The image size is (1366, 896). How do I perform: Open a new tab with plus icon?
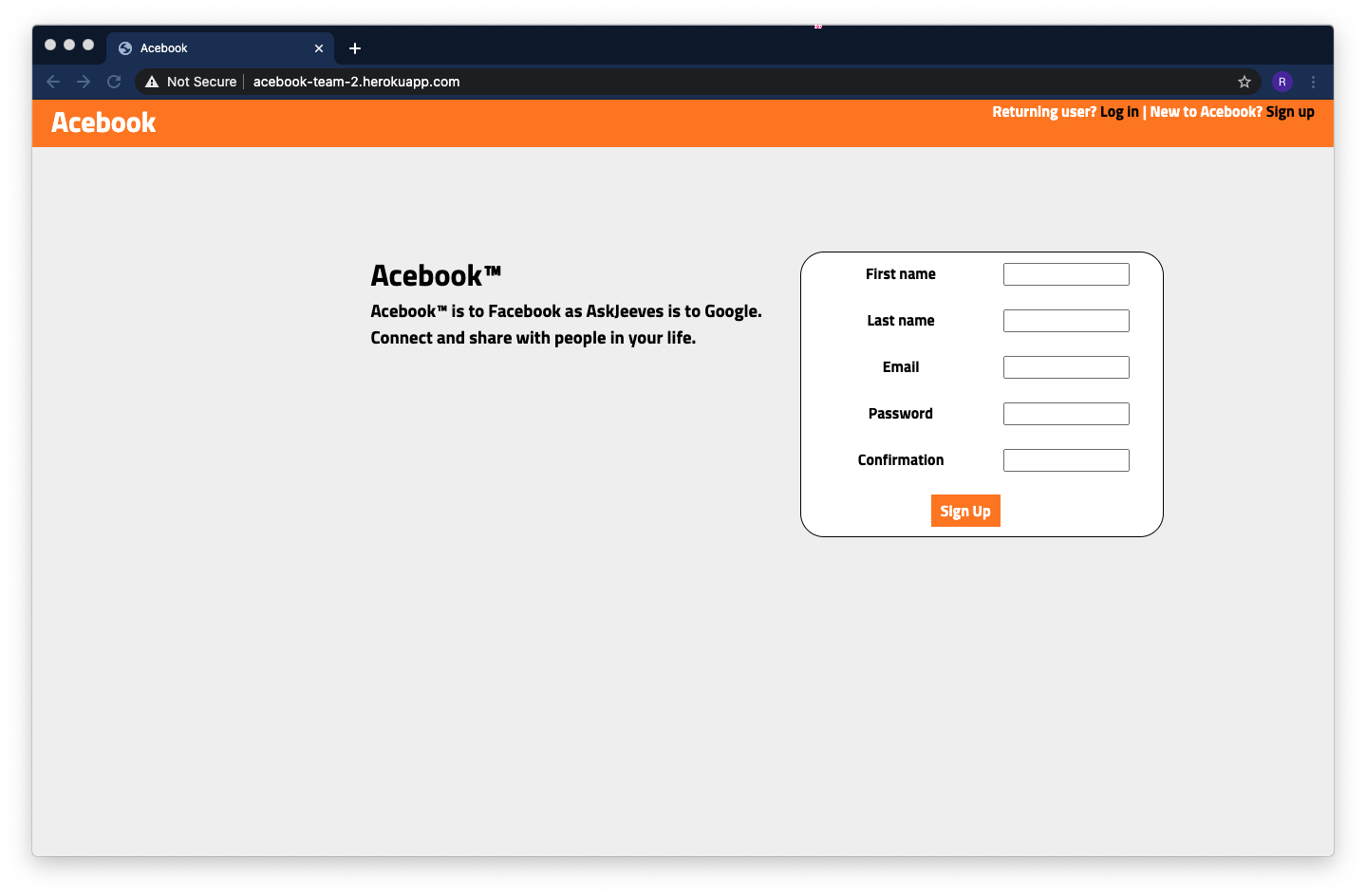click(355, 48)
